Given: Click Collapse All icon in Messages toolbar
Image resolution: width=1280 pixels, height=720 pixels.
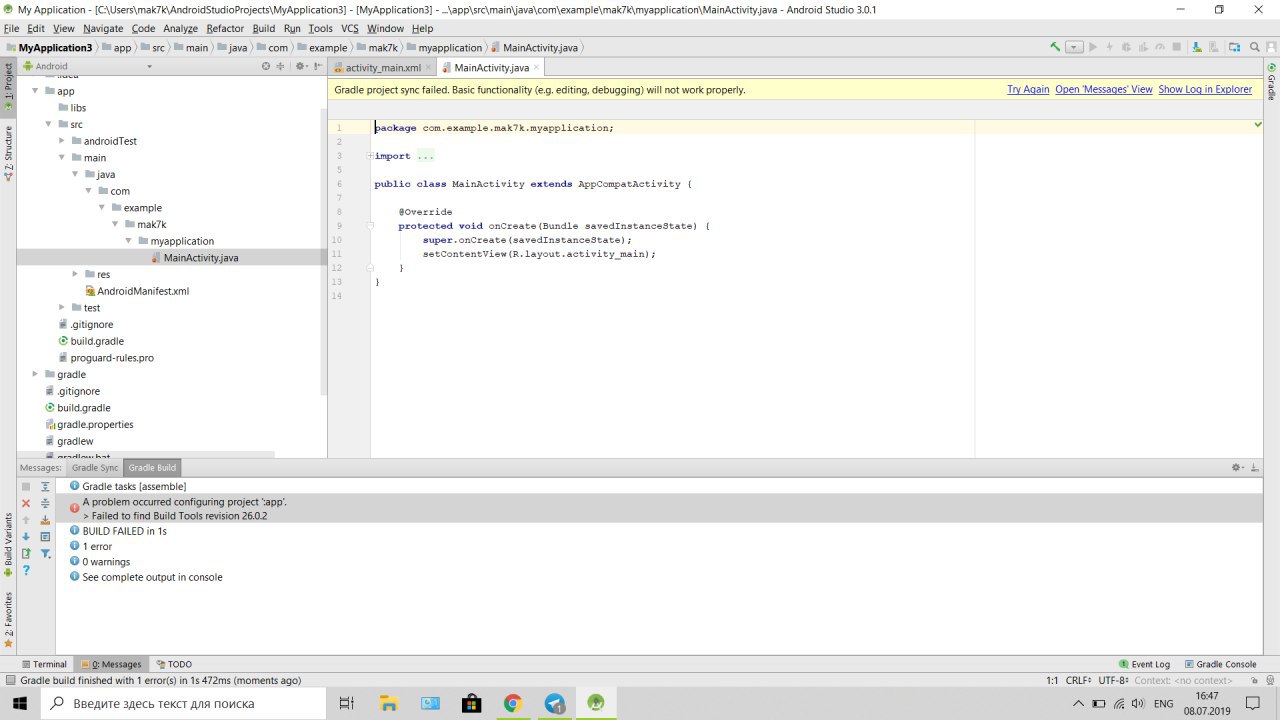Looking at the screenshot, I should click(x=45, y=503).
